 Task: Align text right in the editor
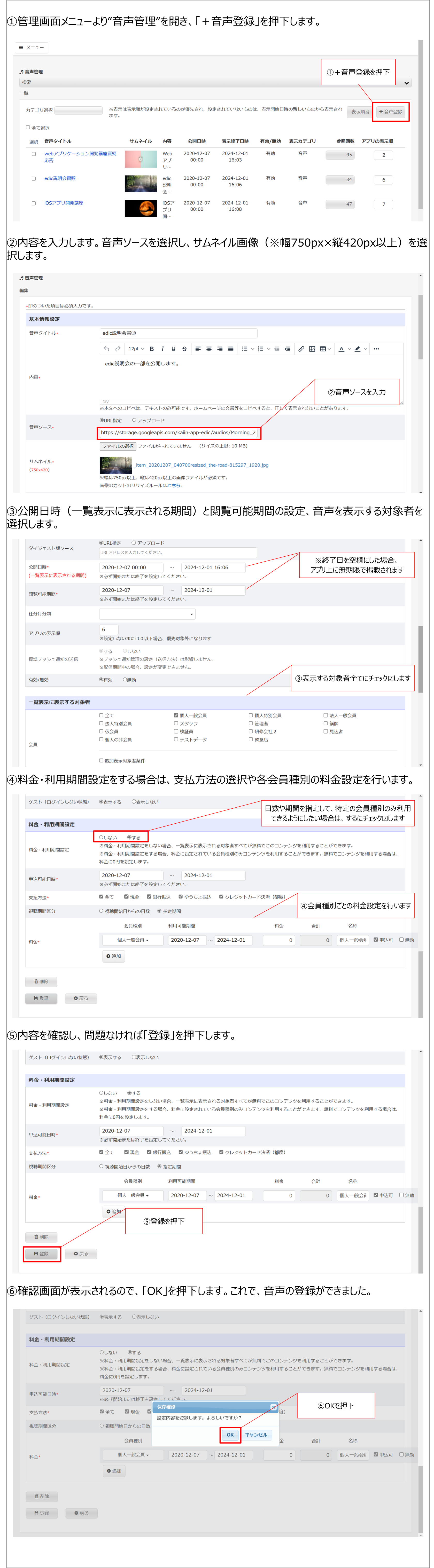click(220, 349)
